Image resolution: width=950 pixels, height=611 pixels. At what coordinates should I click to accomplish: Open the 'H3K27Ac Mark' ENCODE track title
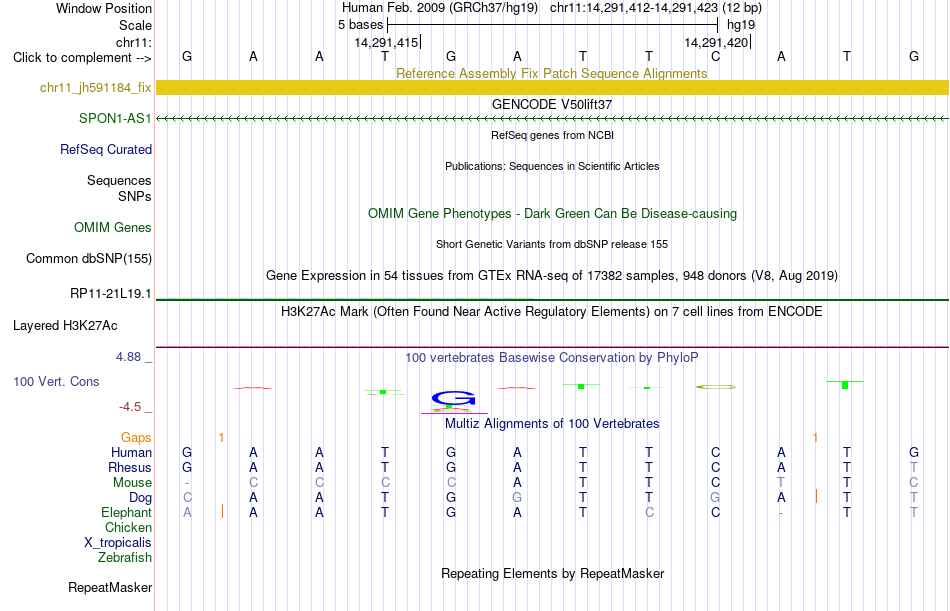(x=552, y=312)
